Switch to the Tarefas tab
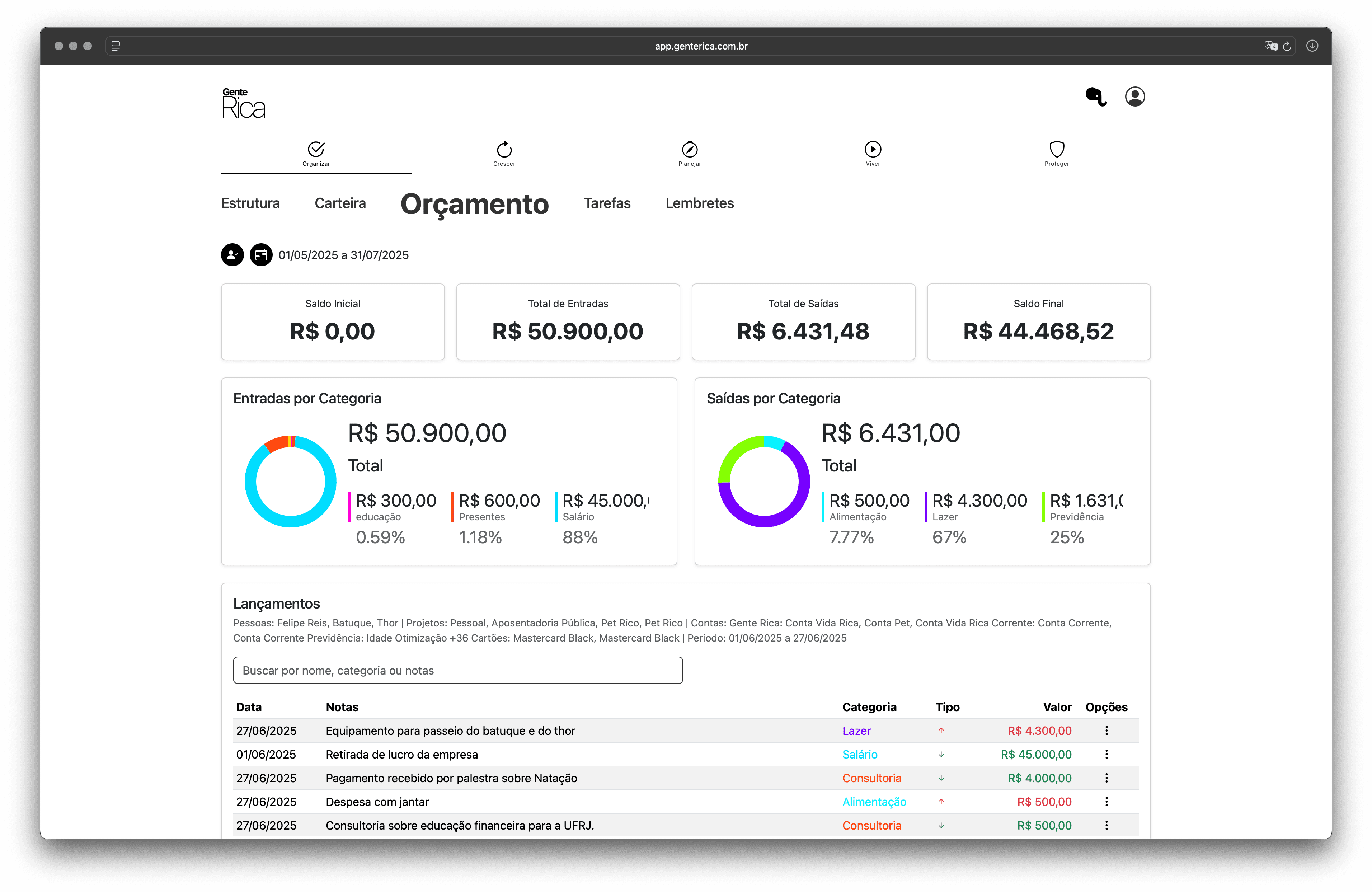This screenshot has width=1372, height=892. (607, 203)
